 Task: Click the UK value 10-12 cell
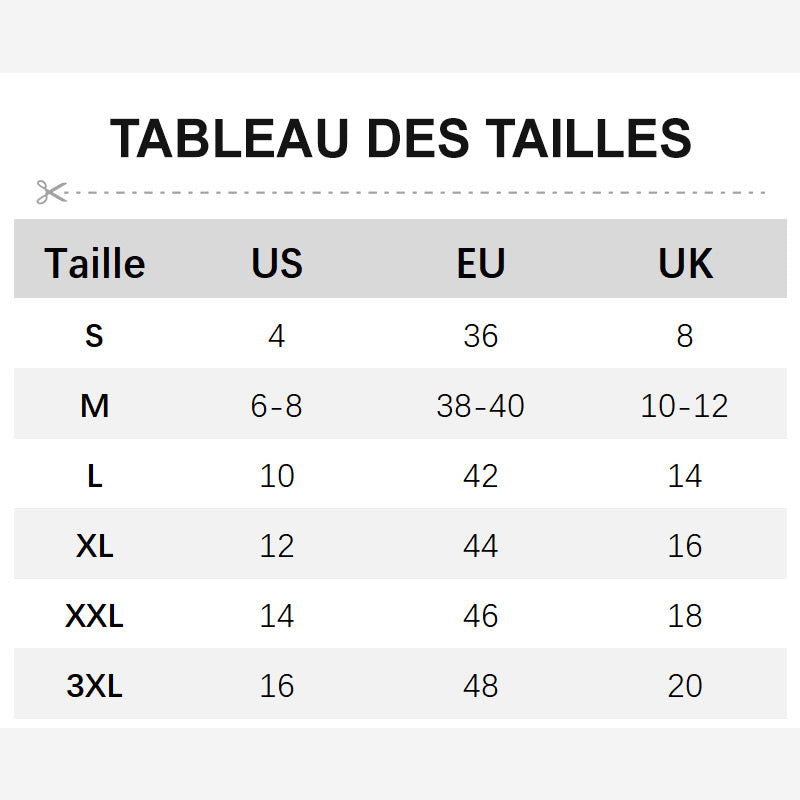point(685,406)
